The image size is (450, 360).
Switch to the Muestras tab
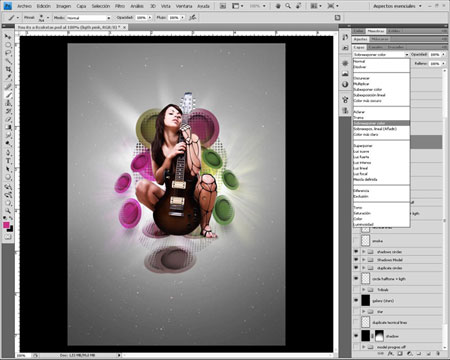[x=376, y=31]
